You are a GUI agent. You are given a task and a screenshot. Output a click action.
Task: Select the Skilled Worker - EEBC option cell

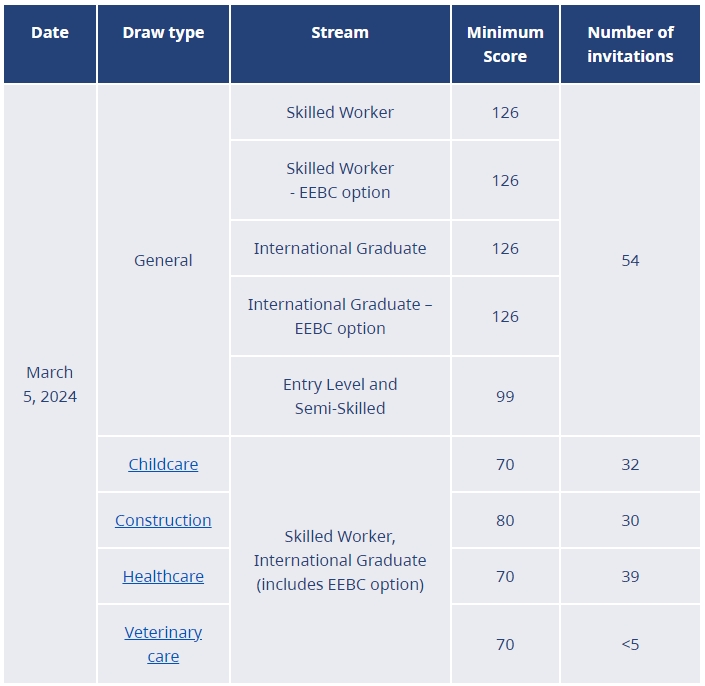(x=340, y=180)
